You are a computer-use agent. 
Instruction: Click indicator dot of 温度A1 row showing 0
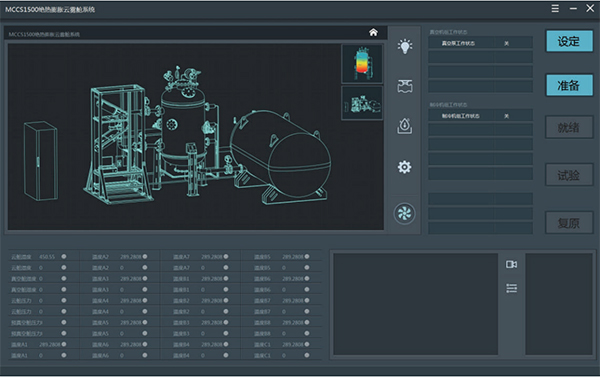coord(64,355)
